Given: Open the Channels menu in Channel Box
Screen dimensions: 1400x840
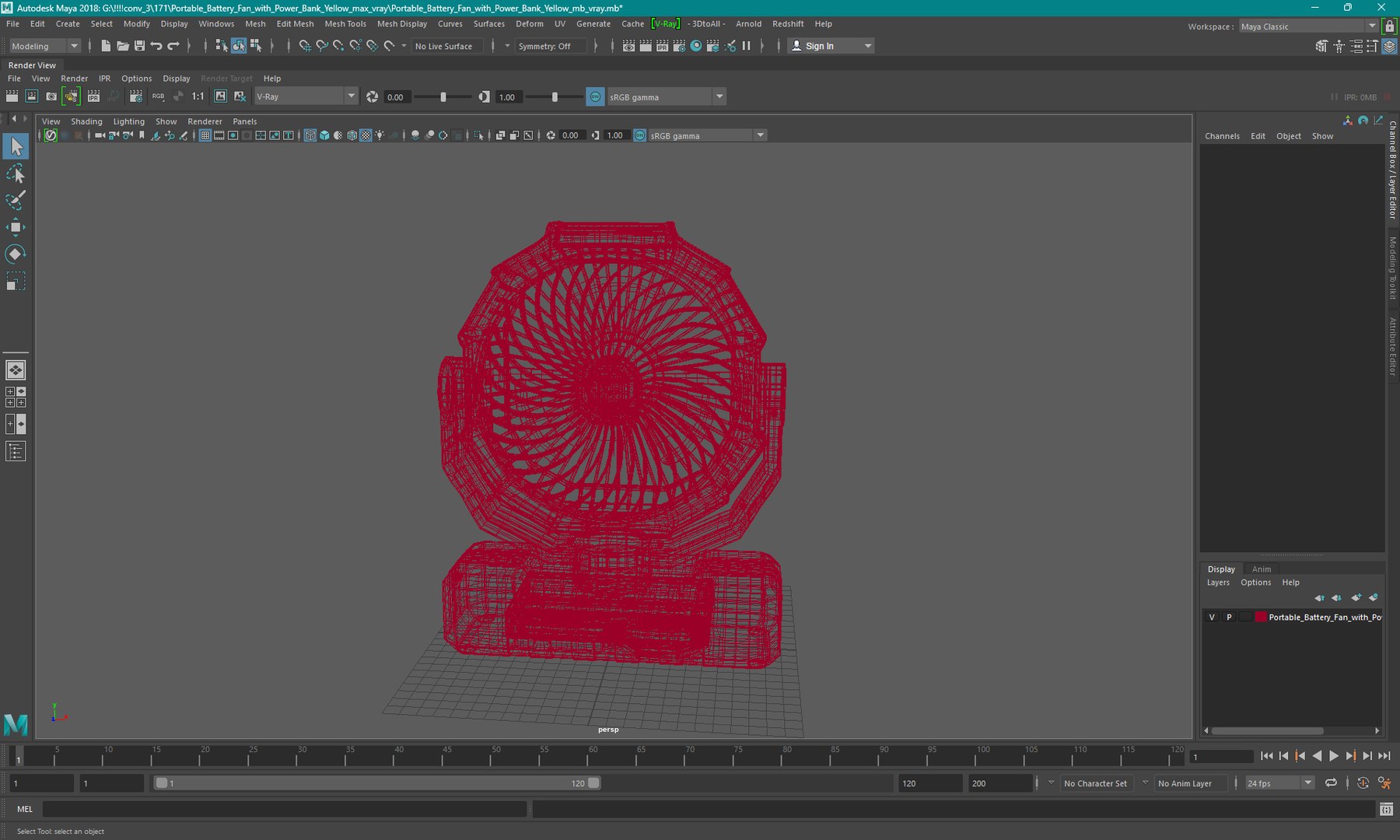Looking at the screenshot, I should (1222, 136).
